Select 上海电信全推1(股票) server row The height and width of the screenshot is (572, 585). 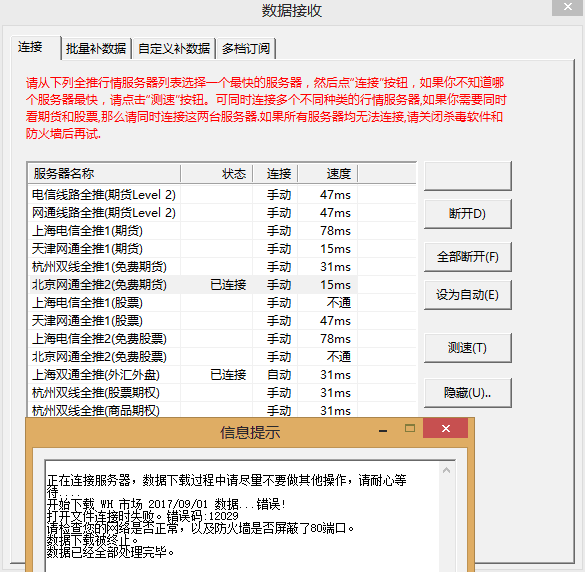coord(222,303)
